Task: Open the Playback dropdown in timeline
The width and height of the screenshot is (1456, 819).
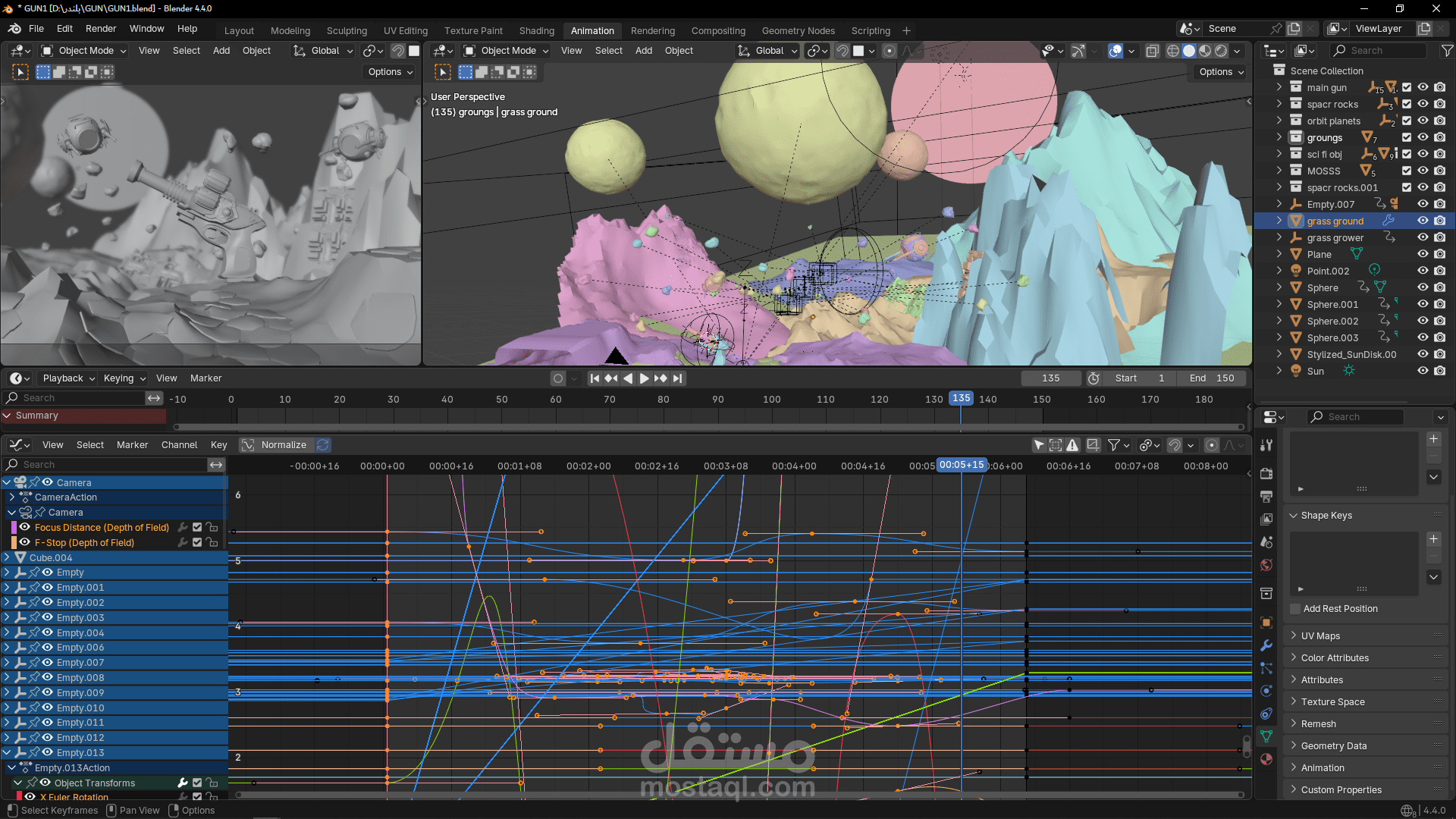Action: click(68, 378)
